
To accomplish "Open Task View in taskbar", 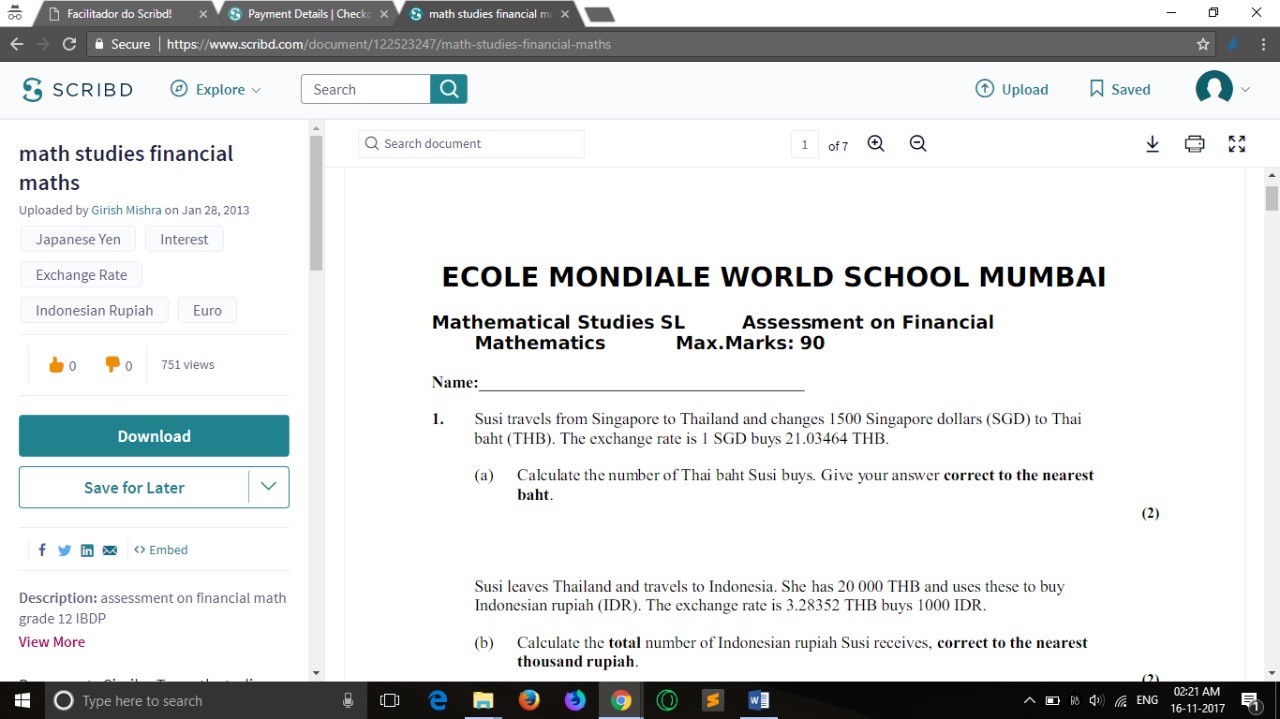I will click(x=390, y=700).
